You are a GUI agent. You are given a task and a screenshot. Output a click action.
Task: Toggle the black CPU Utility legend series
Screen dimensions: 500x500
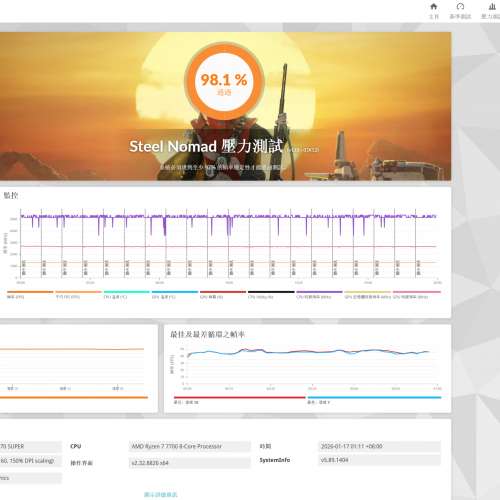point(271,294)
